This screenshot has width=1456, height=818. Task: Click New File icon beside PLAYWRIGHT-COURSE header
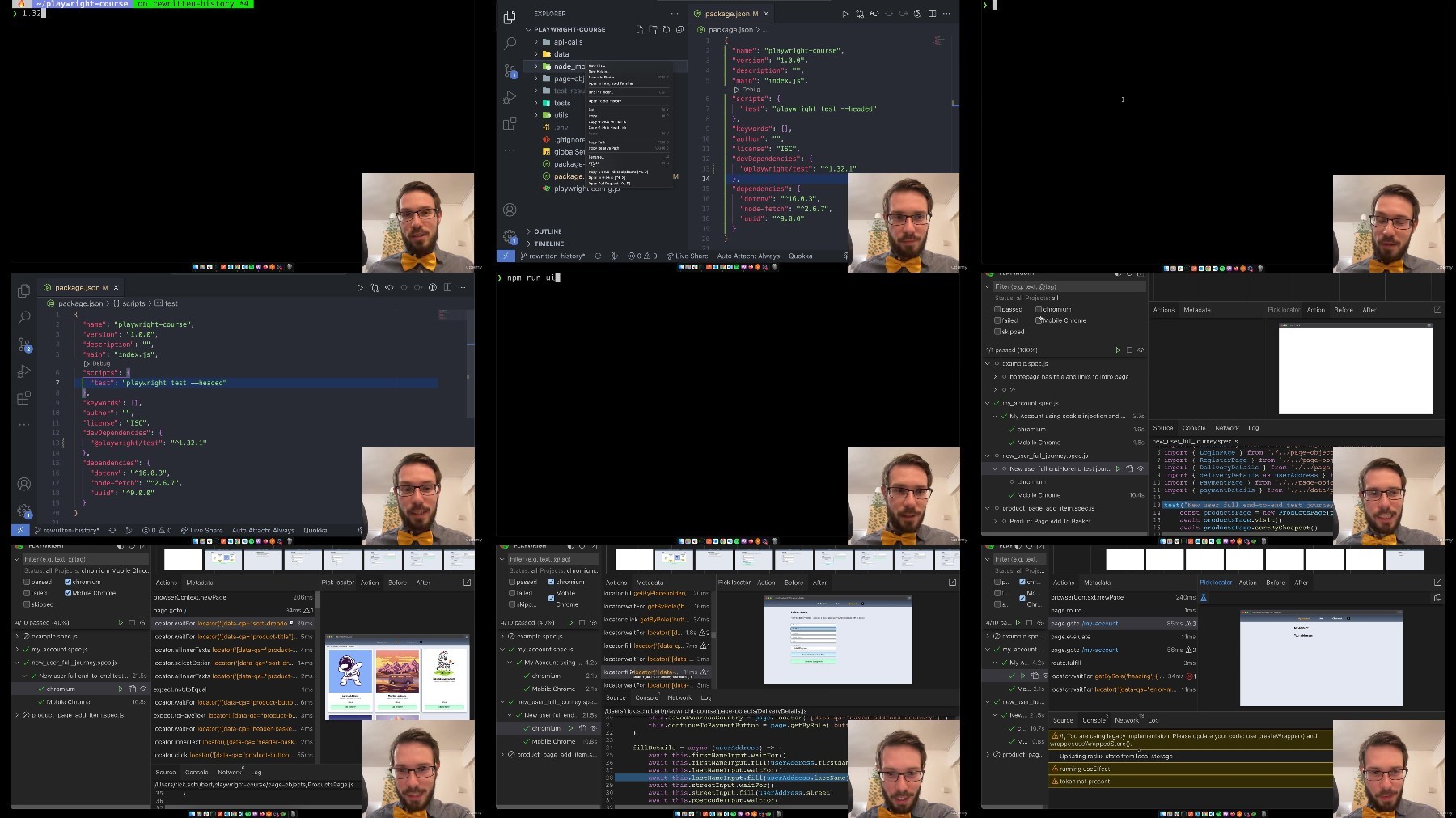641,29
